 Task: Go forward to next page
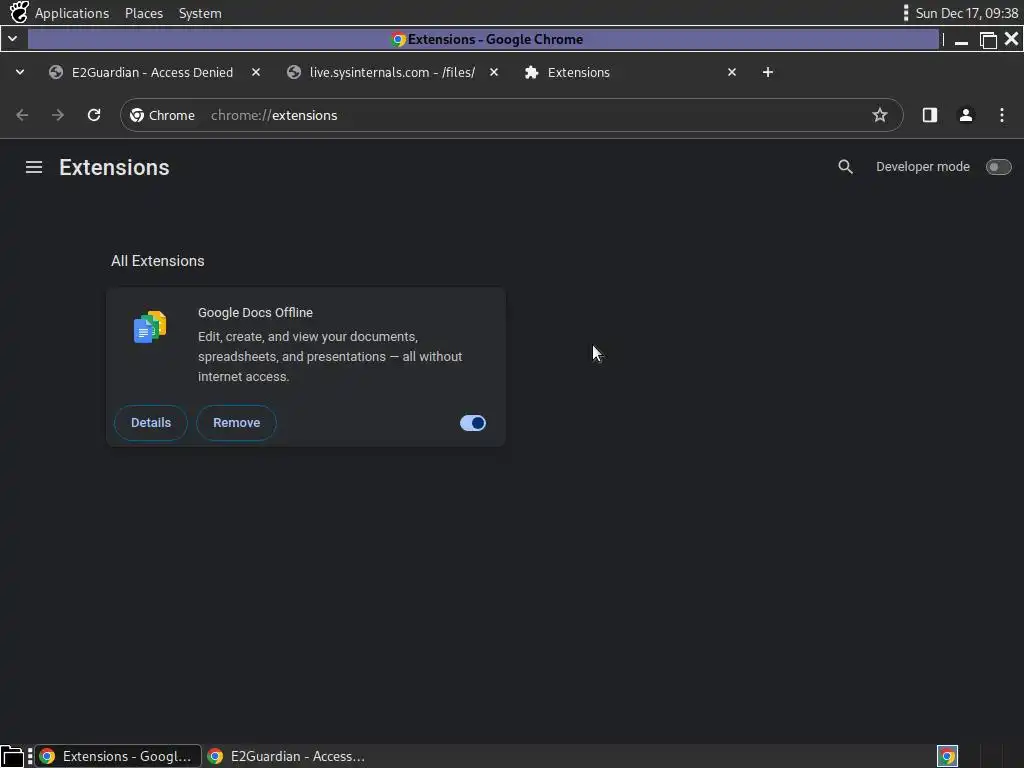tap(58, 115)
